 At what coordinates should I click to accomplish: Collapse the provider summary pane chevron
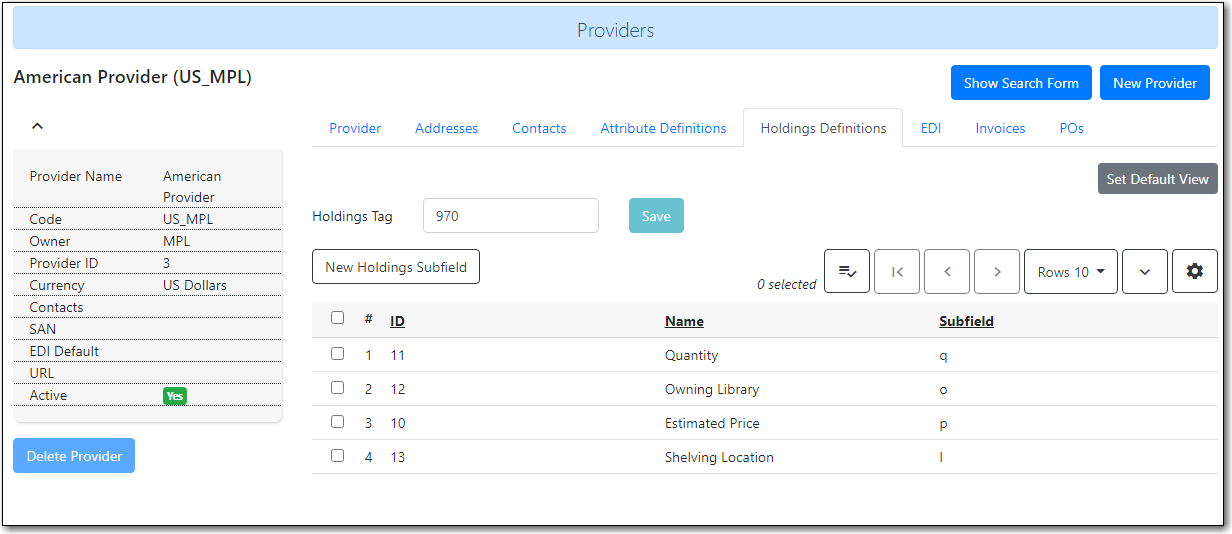(x=37, y=126)
